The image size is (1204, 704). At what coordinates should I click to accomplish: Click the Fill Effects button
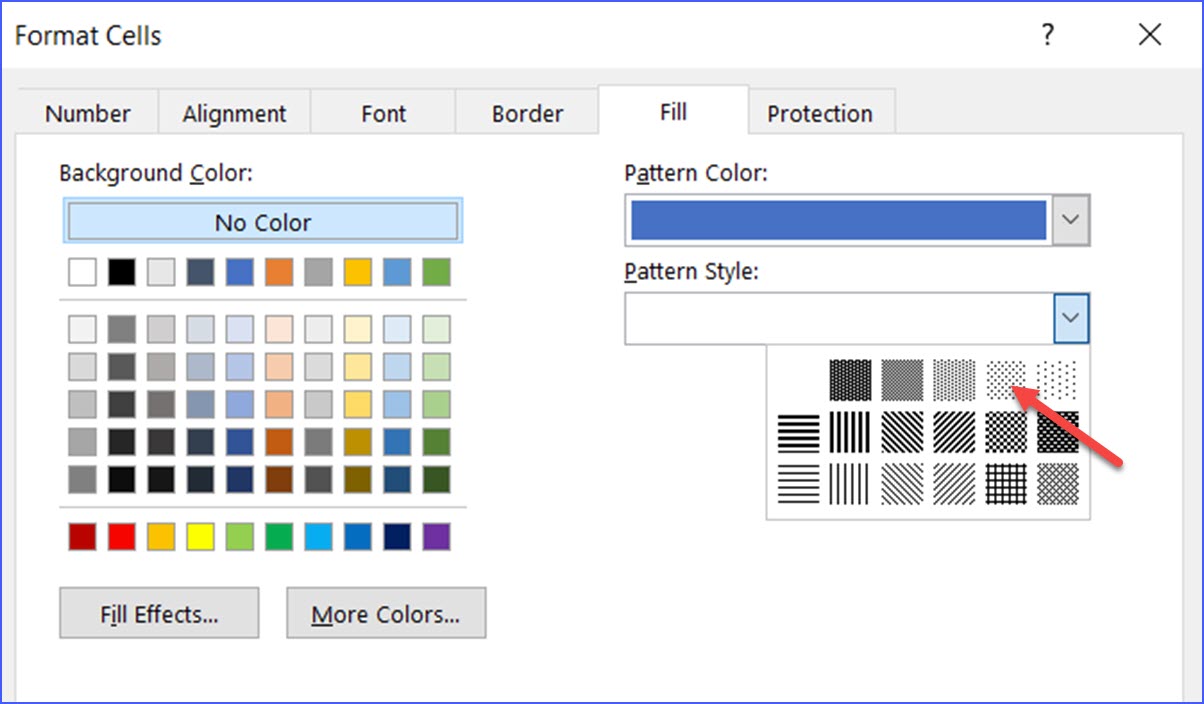pyautogui.click(x=158, y=613)
